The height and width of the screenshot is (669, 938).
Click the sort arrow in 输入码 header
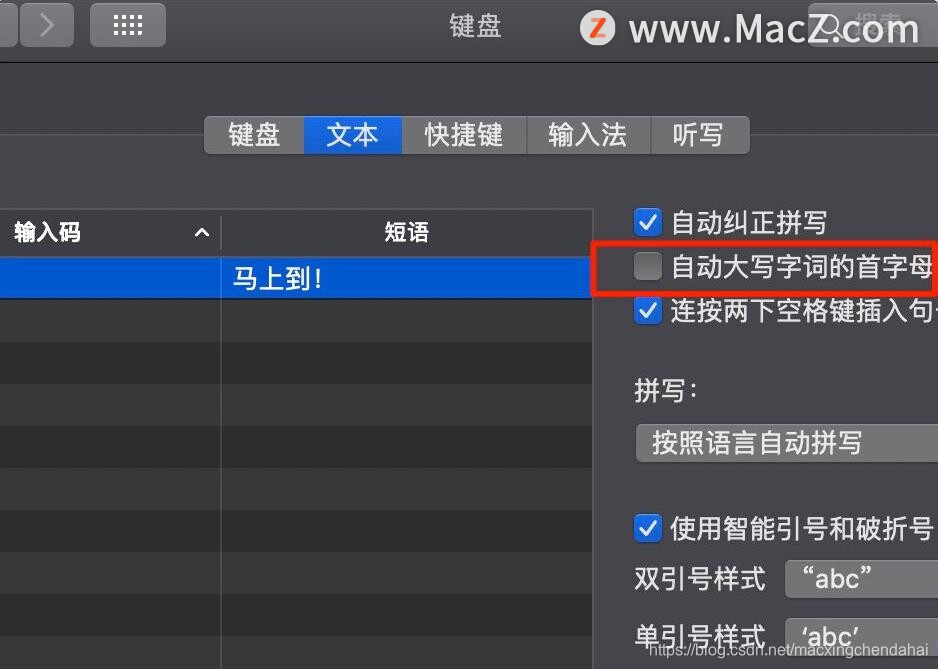coord(202,232)
